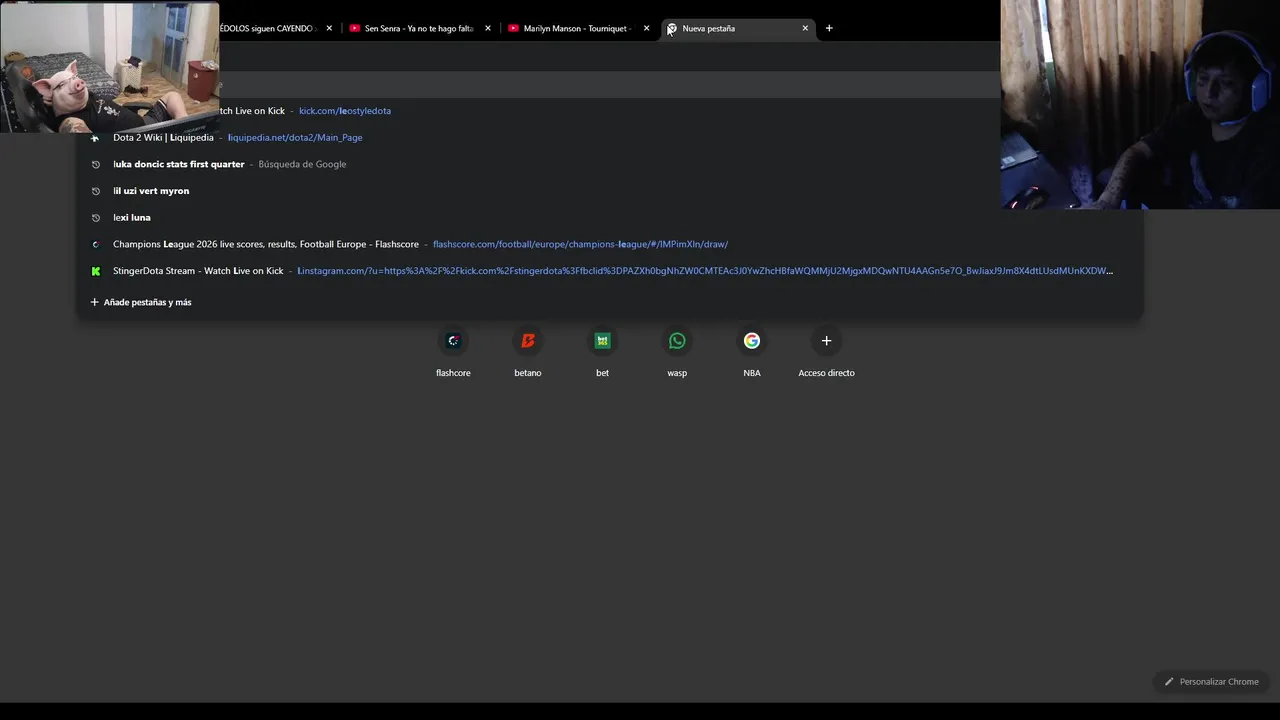Open a new tab with plus button
This screenshot has width=1280, height=720.
829,28
